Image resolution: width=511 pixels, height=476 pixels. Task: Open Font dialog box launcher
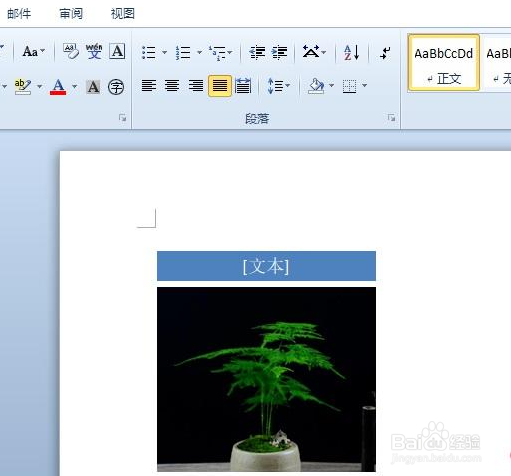(x=122, y=117)
